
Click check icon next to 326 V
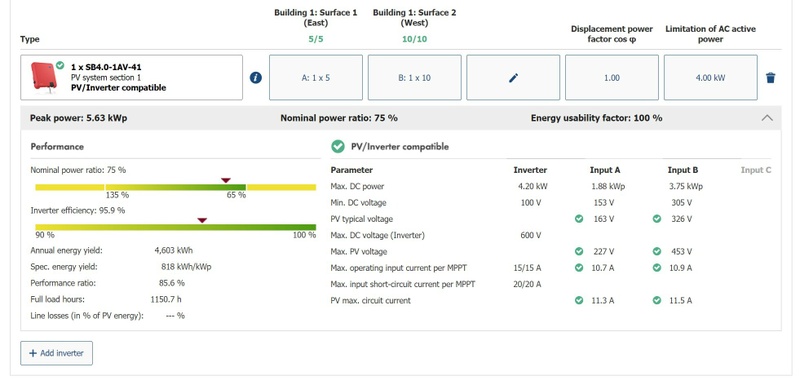(657, 219)
